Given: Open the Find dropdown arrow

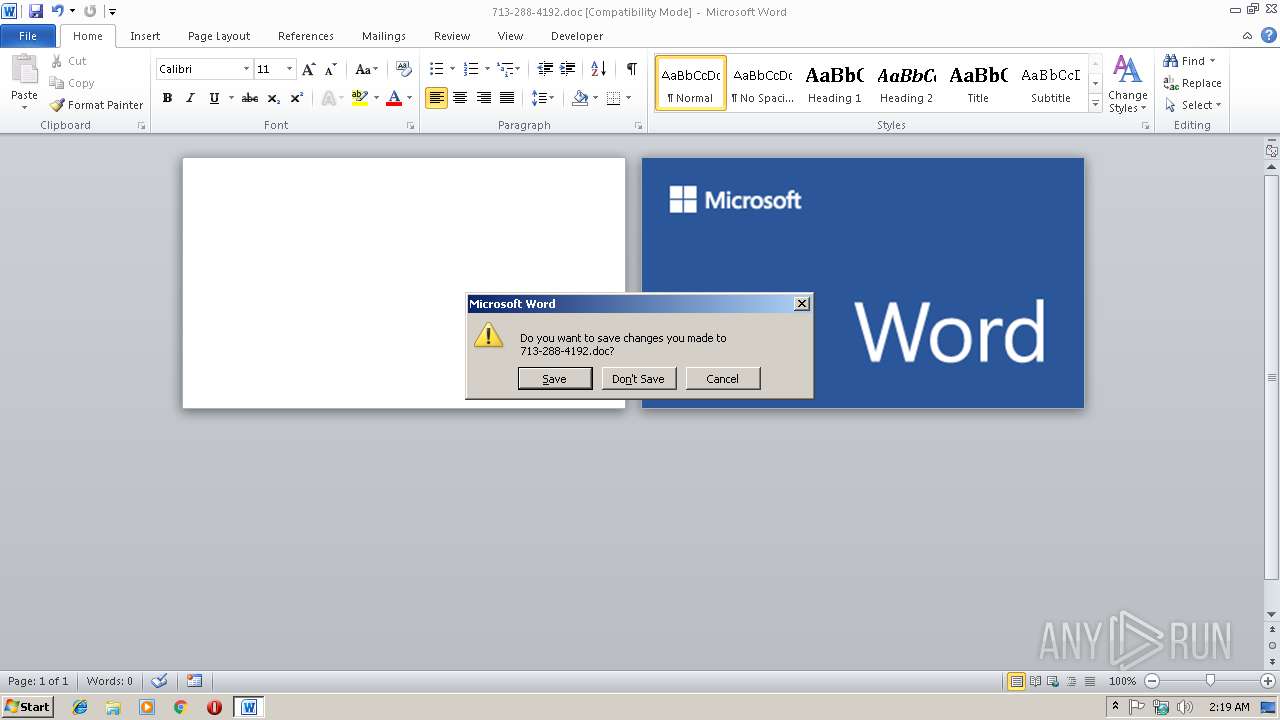Looking at the screenshot, I should [x=1213, y=61].
